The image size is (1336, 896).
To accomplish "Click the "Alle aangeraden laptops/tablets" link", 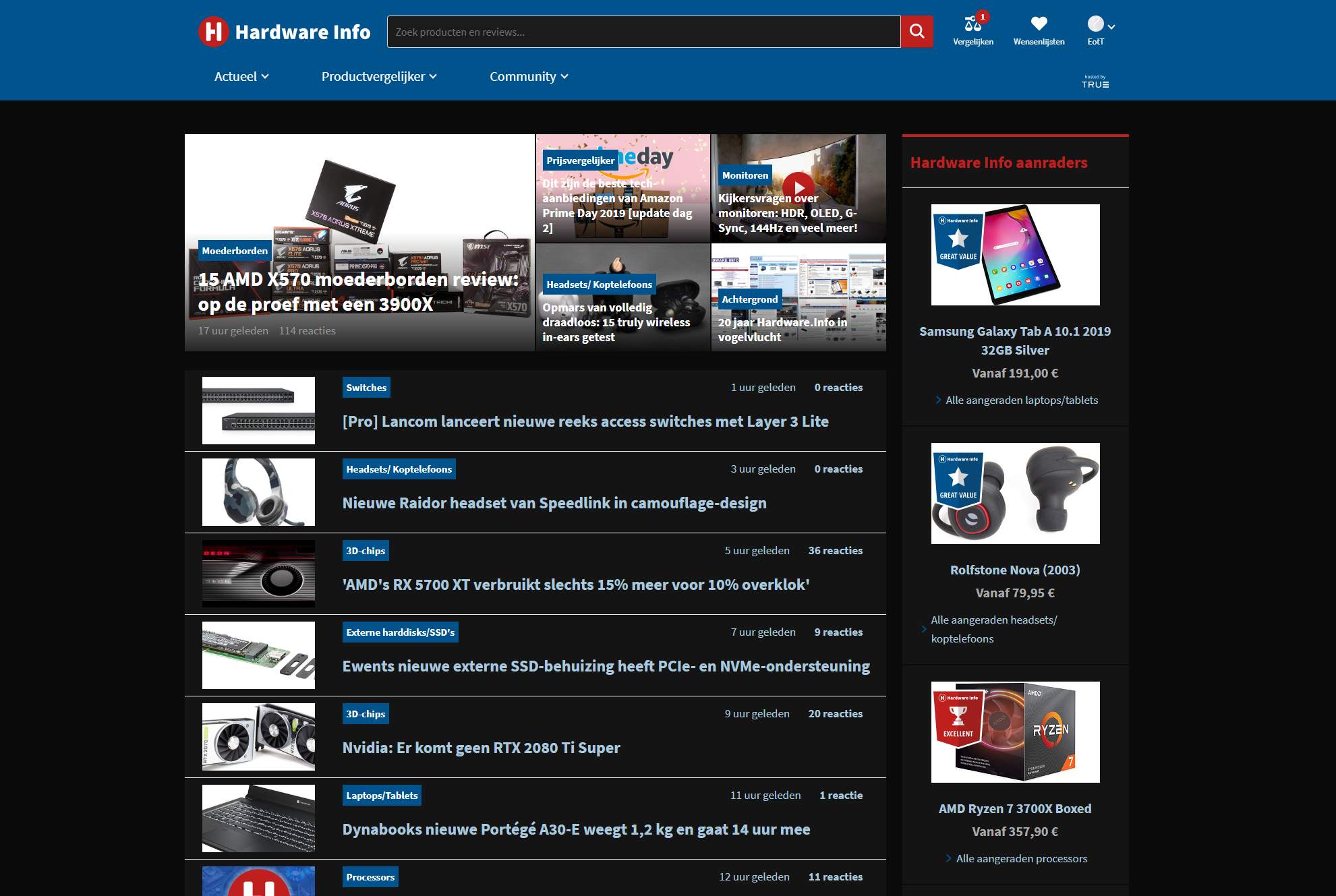I will coord(1021,400).
